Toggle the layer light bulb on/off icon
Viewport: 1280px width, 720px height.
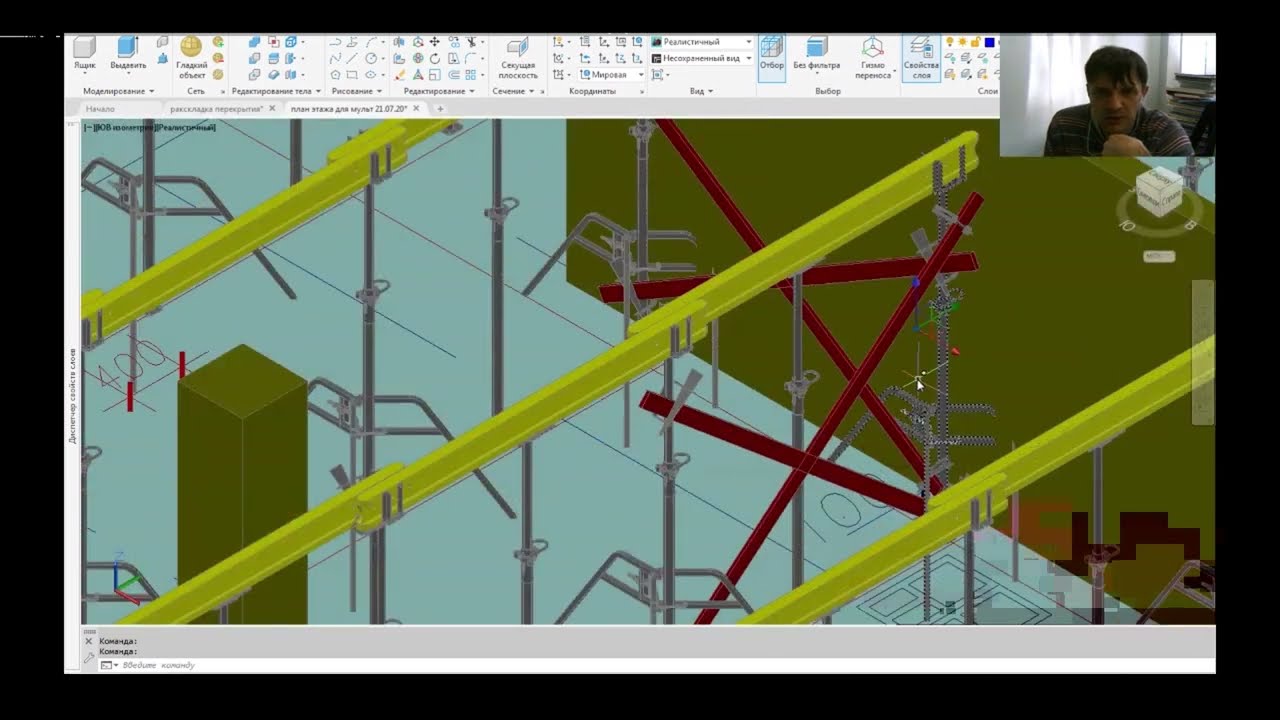949,42
